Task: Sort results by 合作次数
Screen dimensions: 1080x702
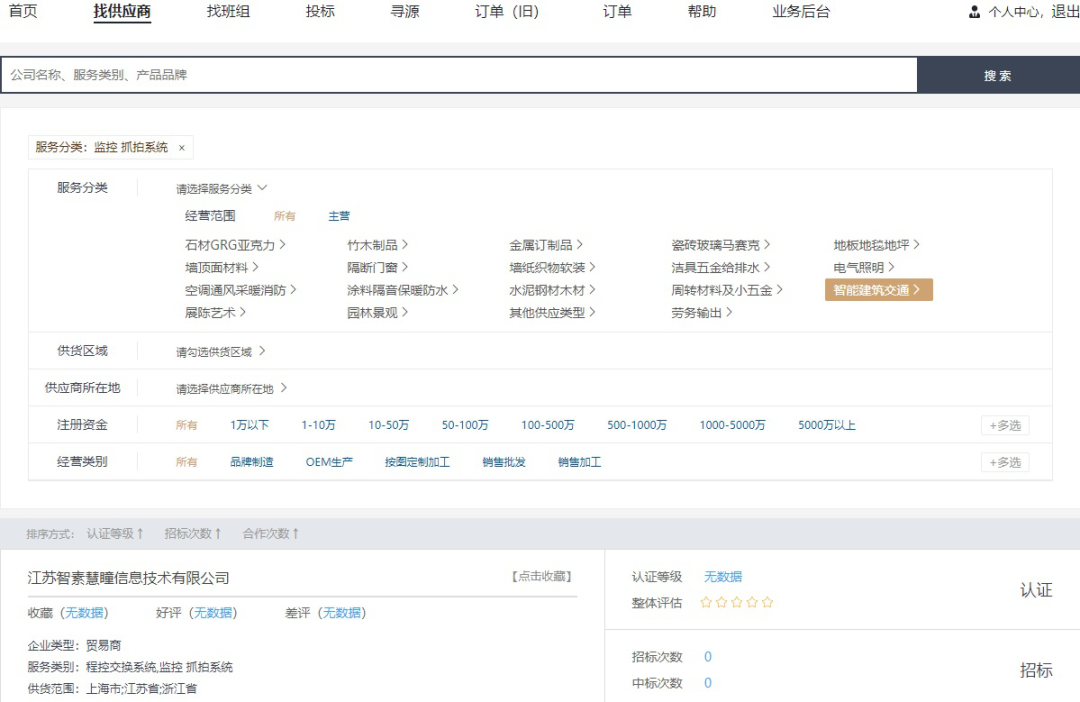Action: pyautogui.click(x=270, y=534)
